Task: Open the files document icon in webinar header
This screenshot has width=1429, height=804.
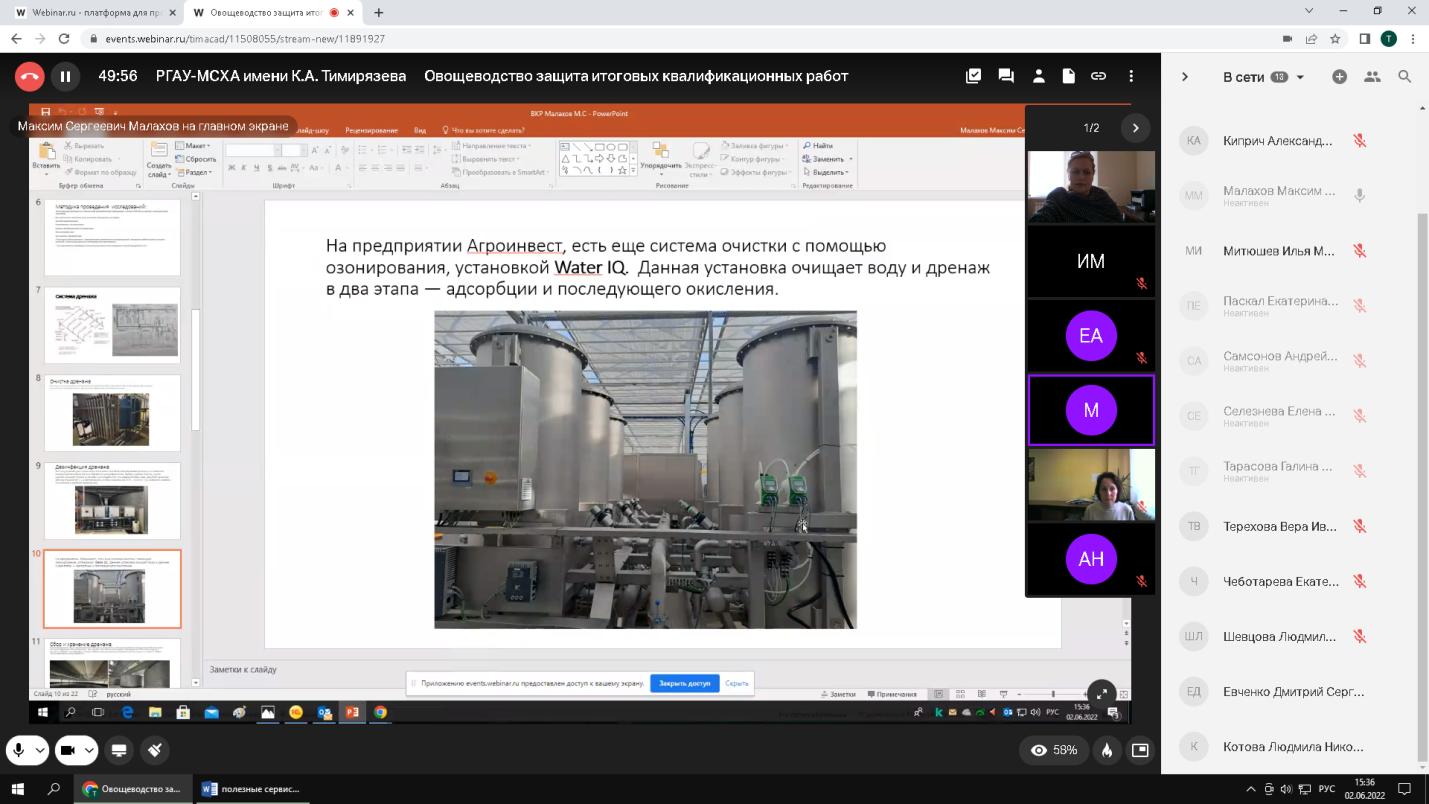Action: point(1069,76)
